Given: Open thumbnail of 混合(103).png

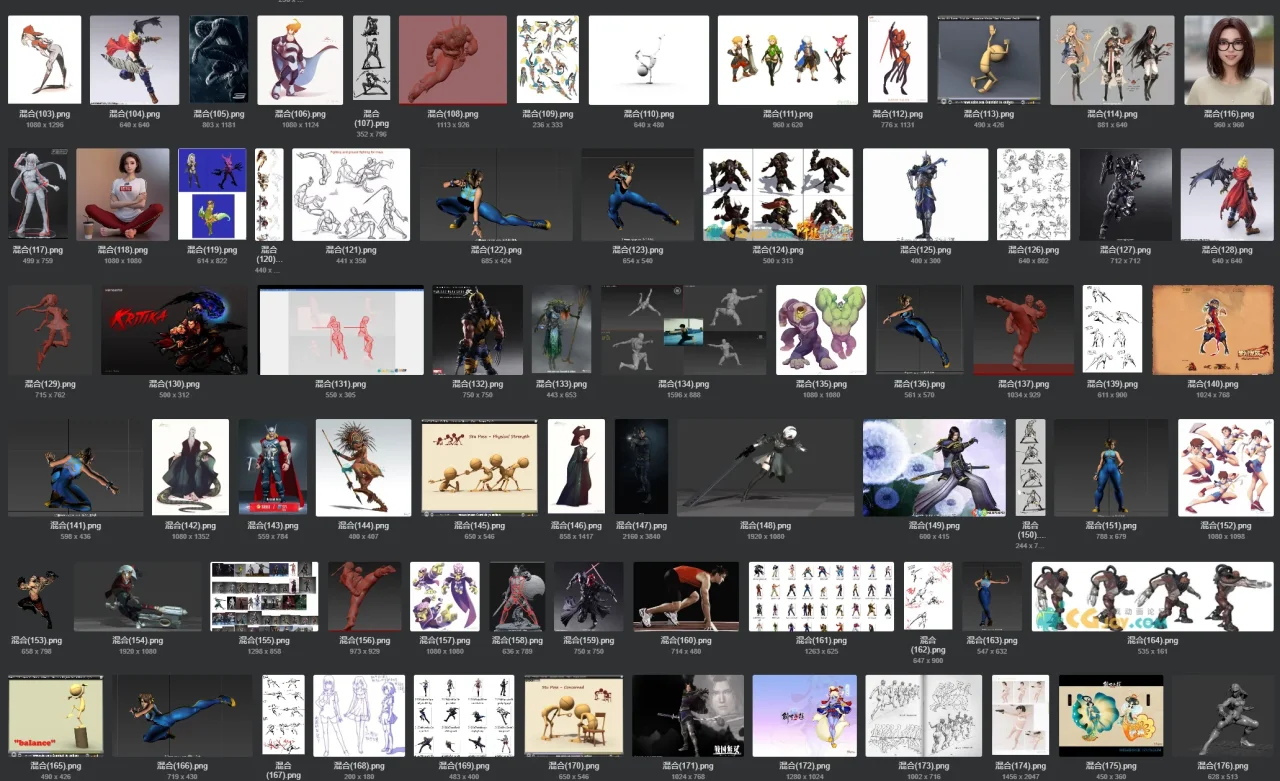Looking at the screenshot, I should click(x=45, y=60).
